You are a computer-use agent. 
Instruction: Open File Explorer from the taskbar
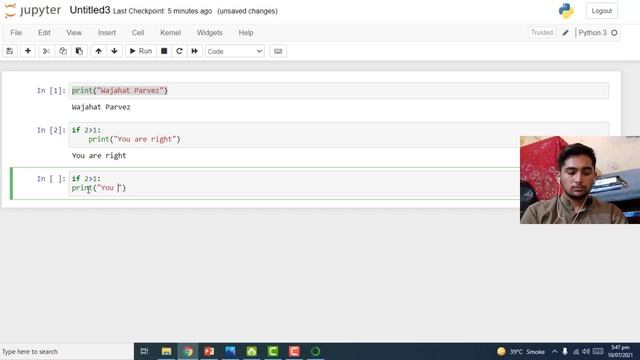pyautogui.click(x=166, y=351)
